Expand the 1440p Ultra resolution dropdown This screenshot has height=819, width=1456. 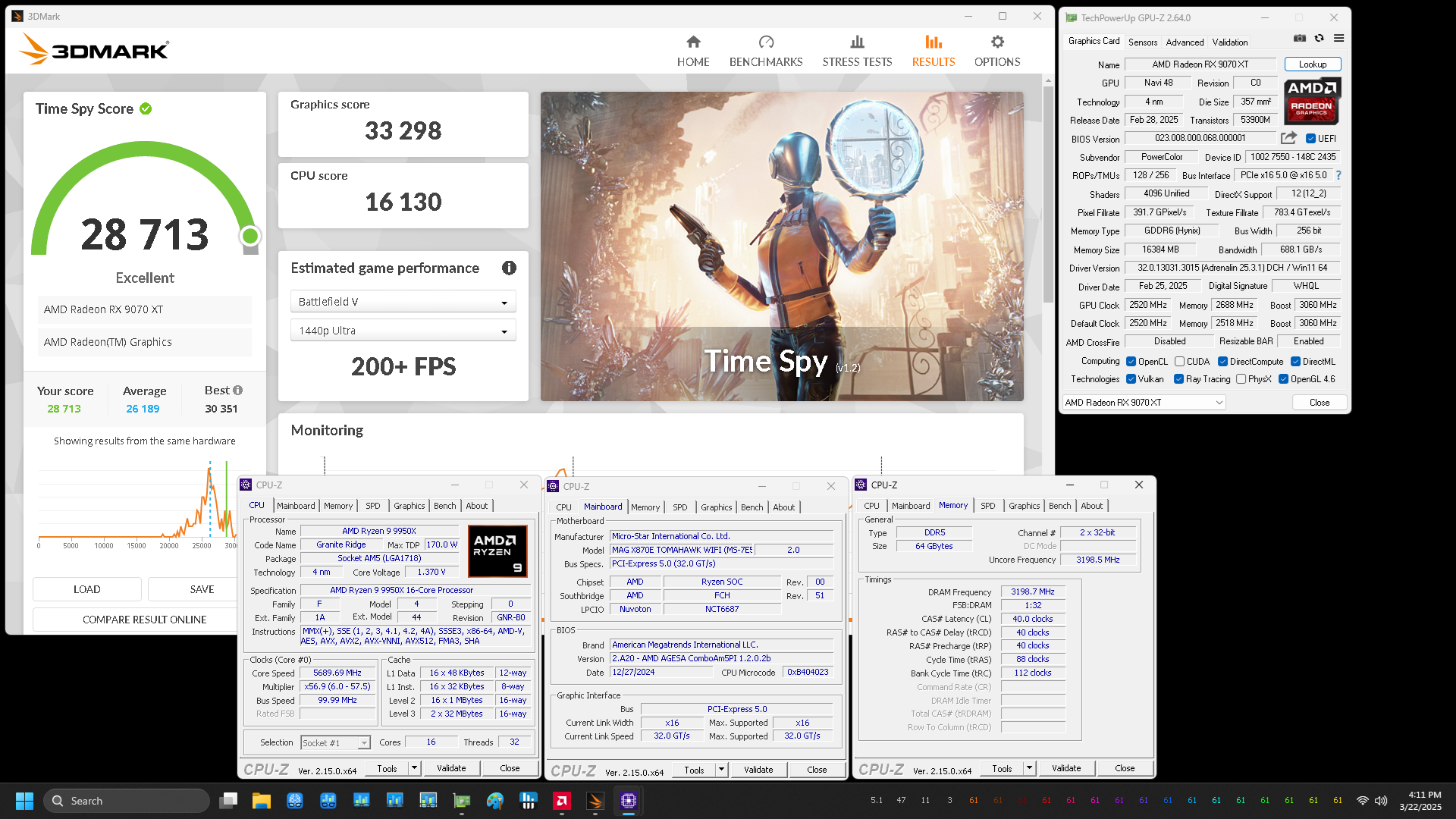click(x=403, y=331)
